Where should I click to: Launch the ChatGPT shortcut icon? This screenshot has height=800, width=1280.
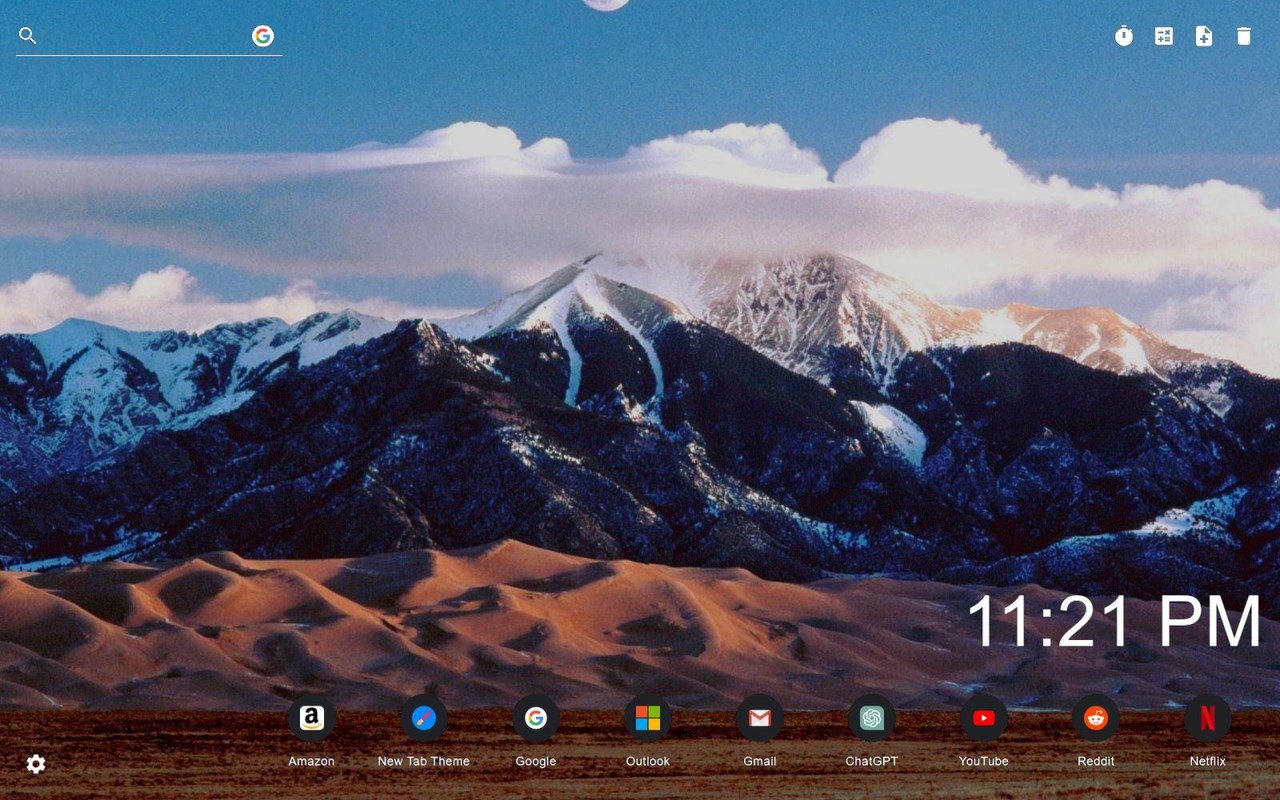[872, 718]
